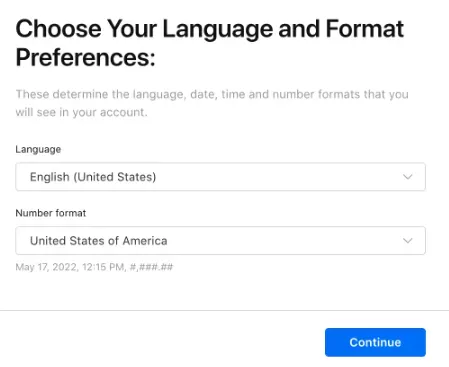Click the word 'Language' in the title
The image size is (449, 367).
click(218, 30)
